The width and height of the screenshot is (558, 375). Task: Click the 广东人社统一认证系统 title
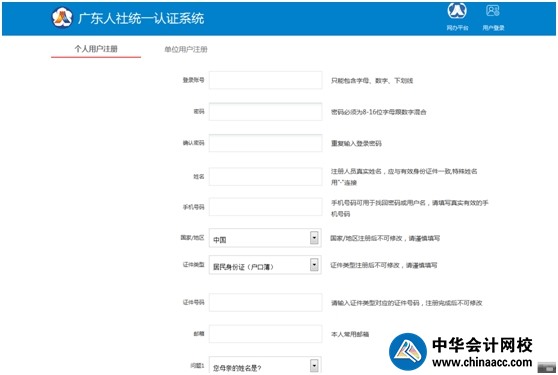point(141,18)
